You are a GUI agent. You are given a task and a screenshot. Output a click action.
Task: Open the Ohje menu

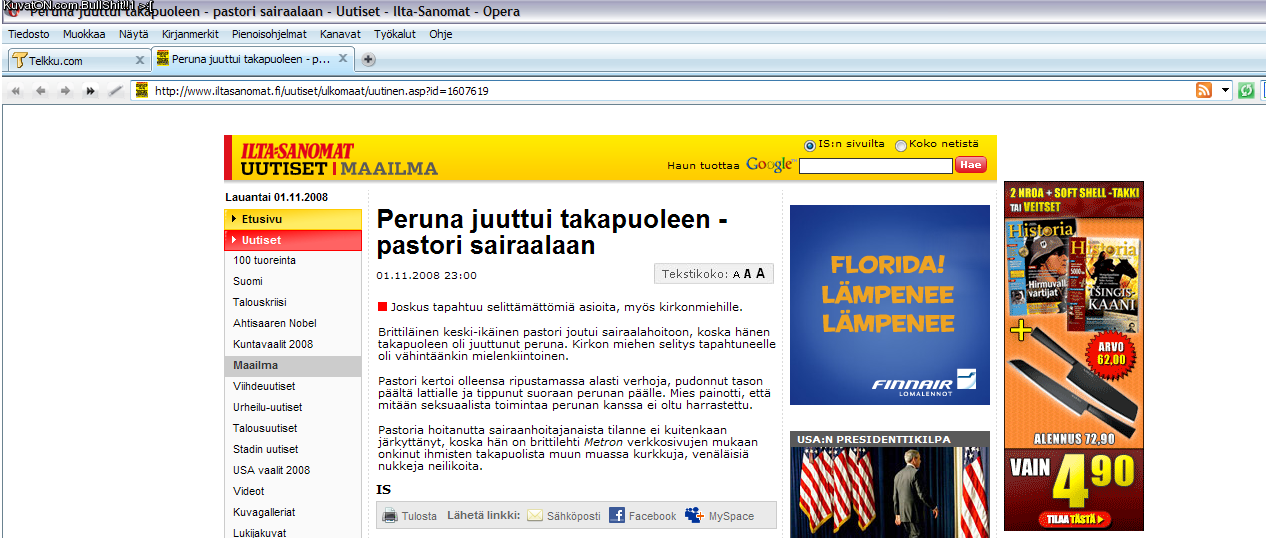click(440, 34)
